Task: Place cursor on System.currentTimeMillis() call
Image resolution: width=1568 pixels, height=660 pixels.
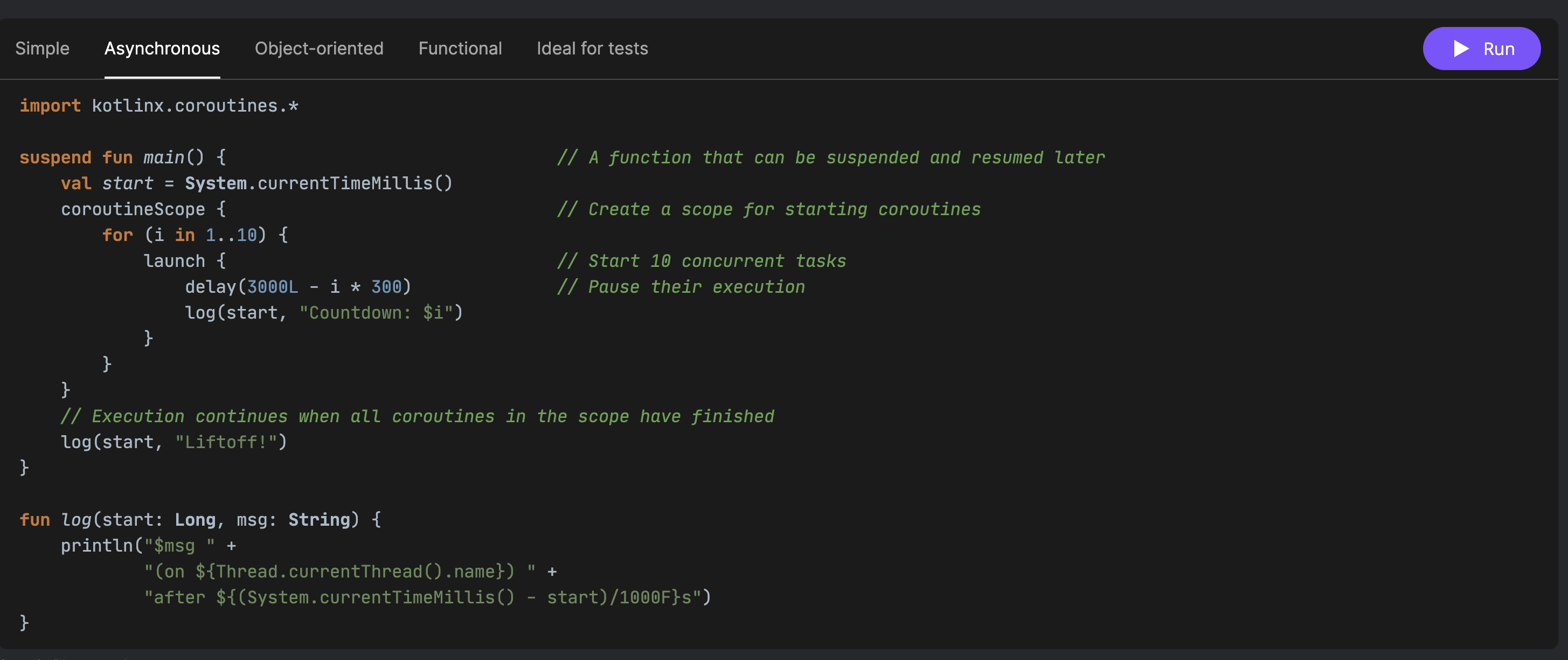Action: click(x=318, y=183)
